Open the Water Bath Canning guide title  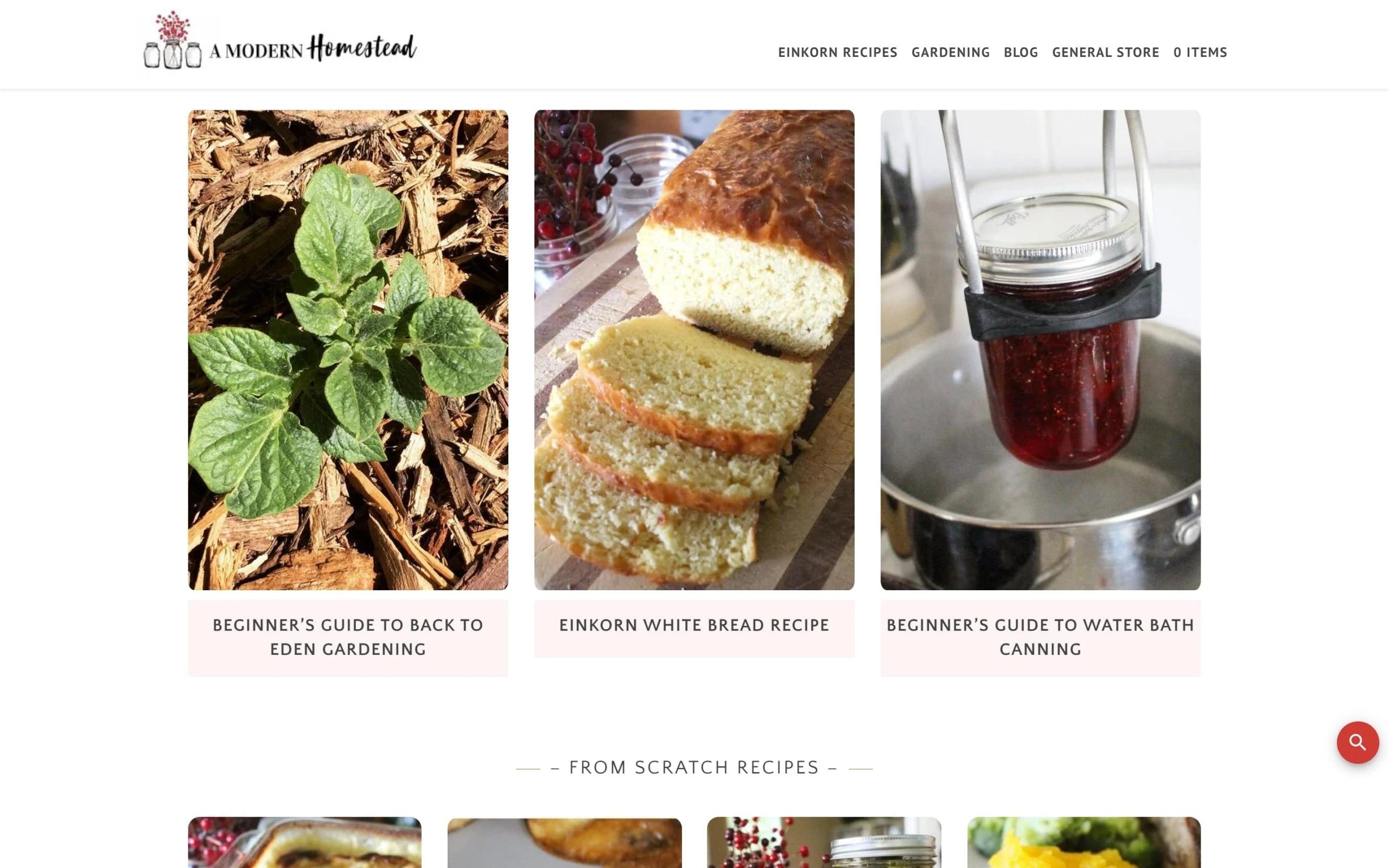tap(1040, 637)
